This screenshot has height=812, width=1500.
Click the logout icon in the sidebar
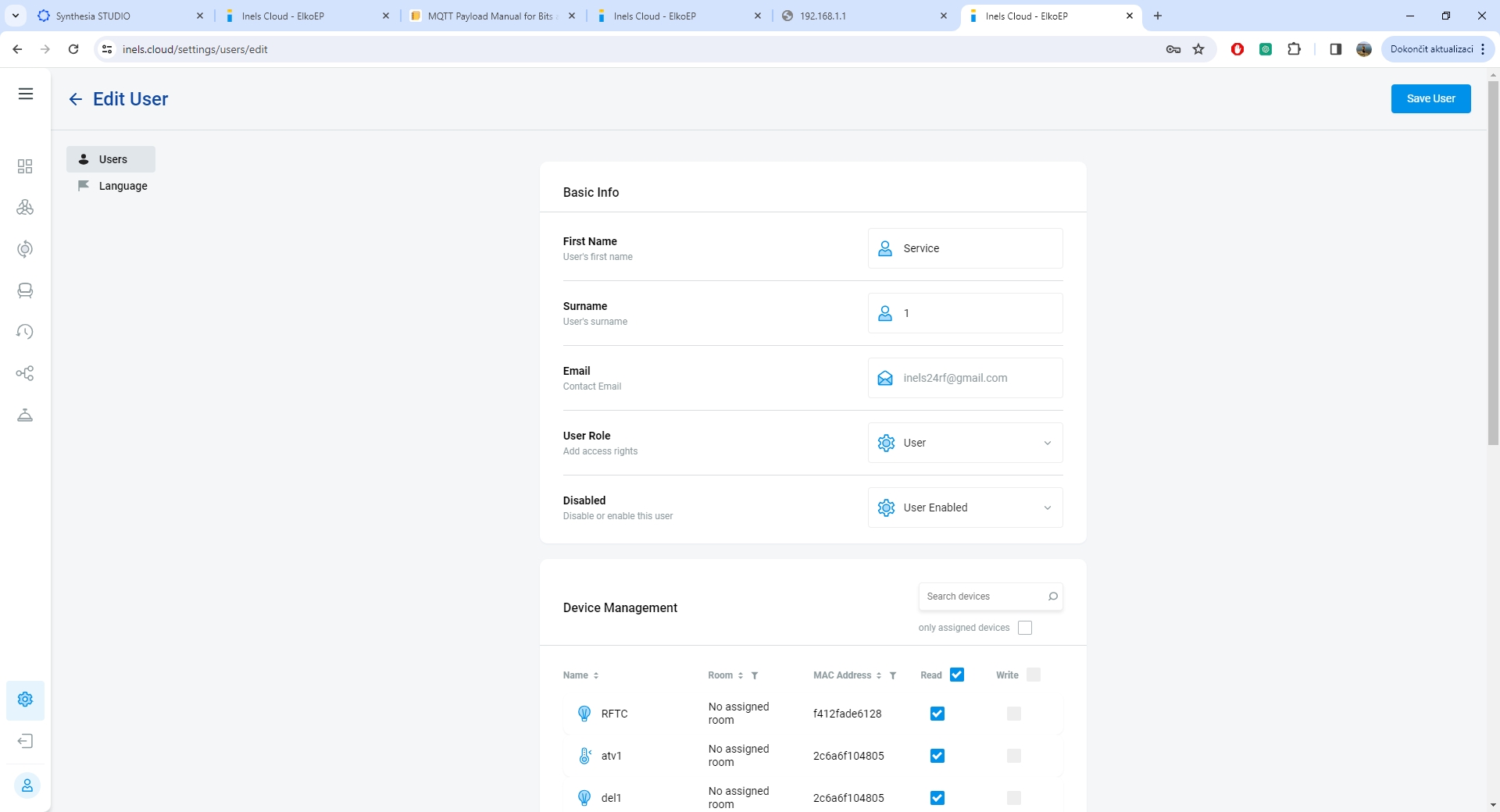25,741
